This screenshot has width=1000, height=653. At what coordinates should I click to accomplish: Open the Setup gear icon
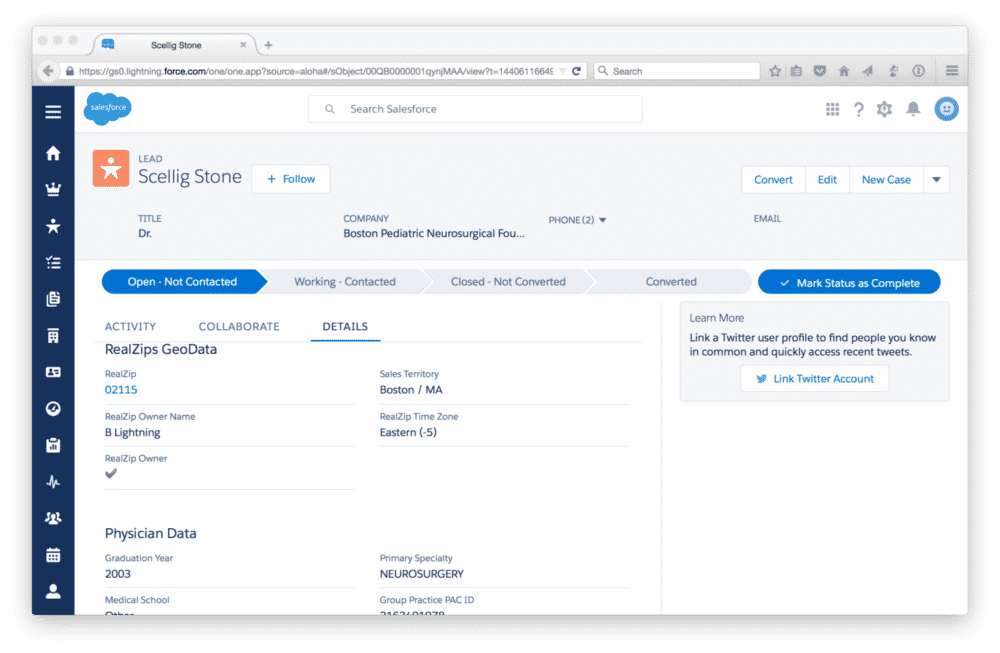[884, 109]
